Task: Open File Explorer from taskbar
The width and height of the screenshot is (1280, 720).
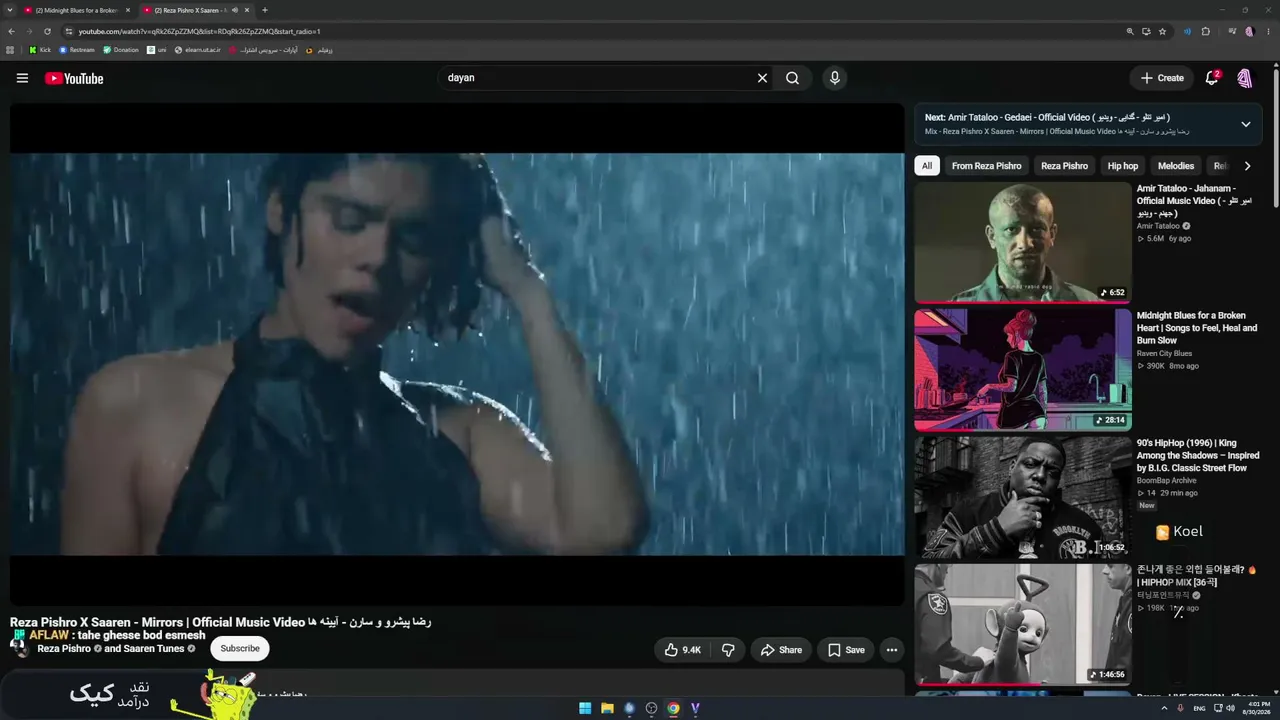Action: (607, 708)
